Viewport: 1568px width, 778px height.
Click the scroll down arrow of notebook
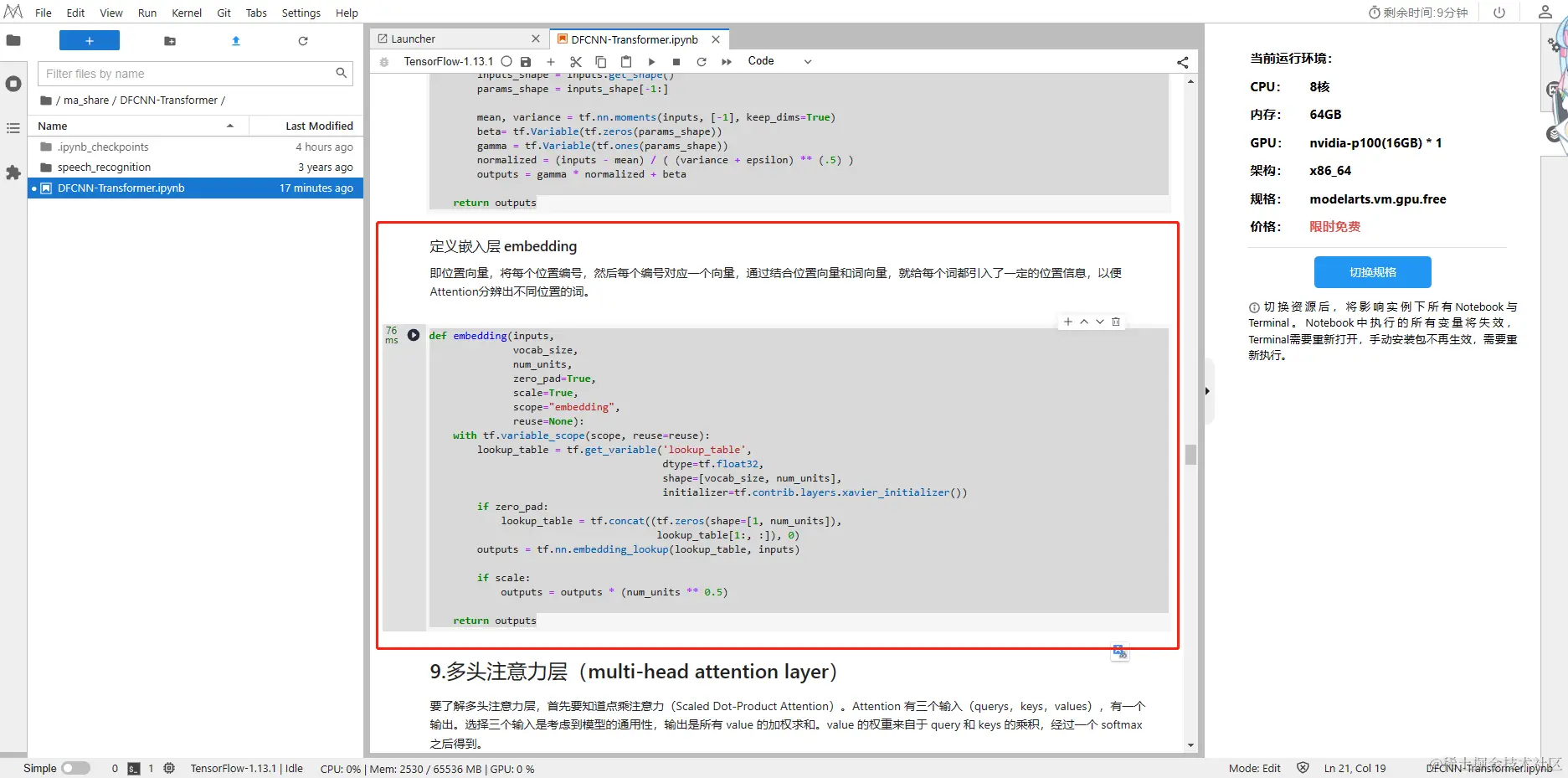(1190, 745)
